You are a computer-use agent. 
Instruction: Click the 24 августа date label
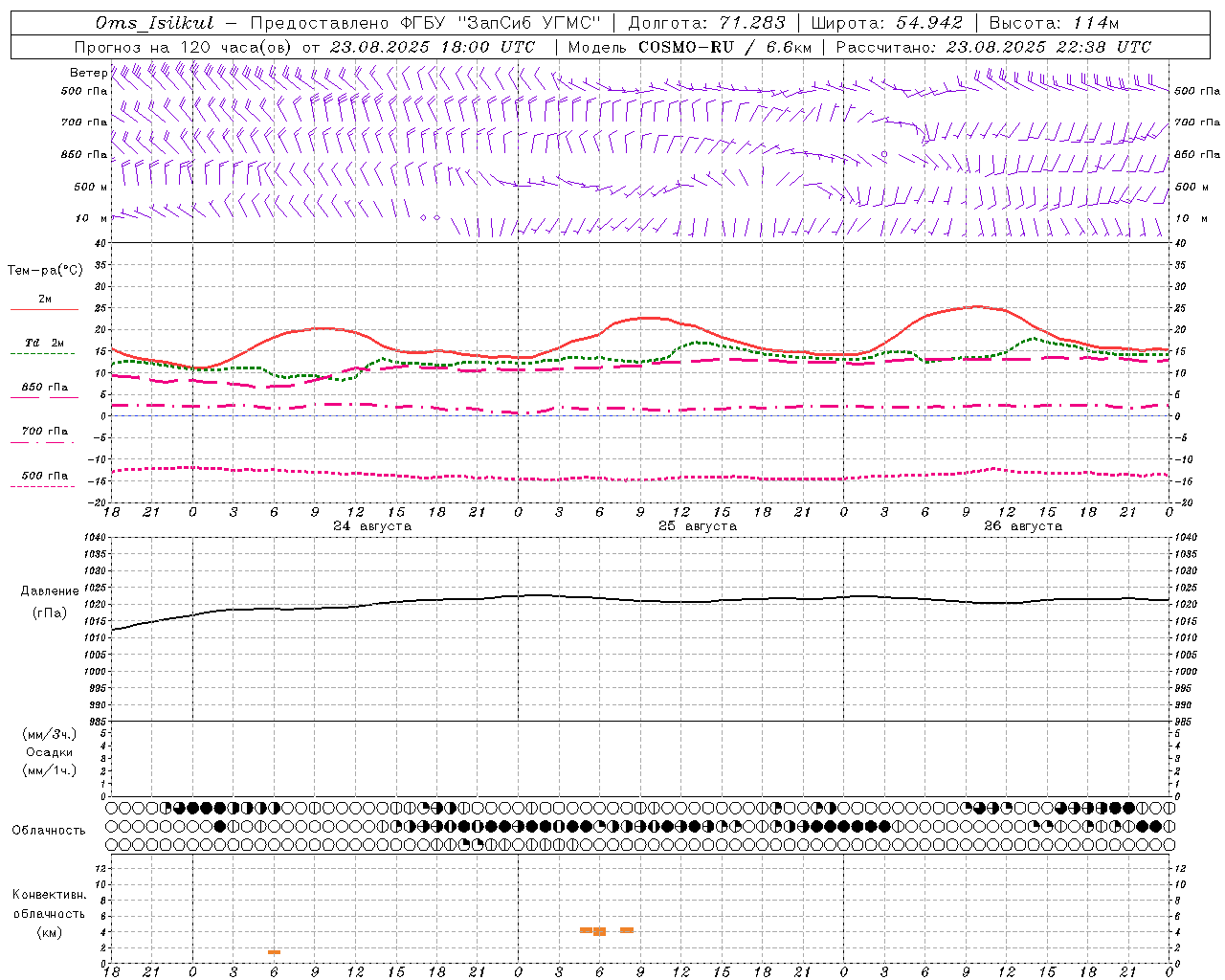pos(372,526)
